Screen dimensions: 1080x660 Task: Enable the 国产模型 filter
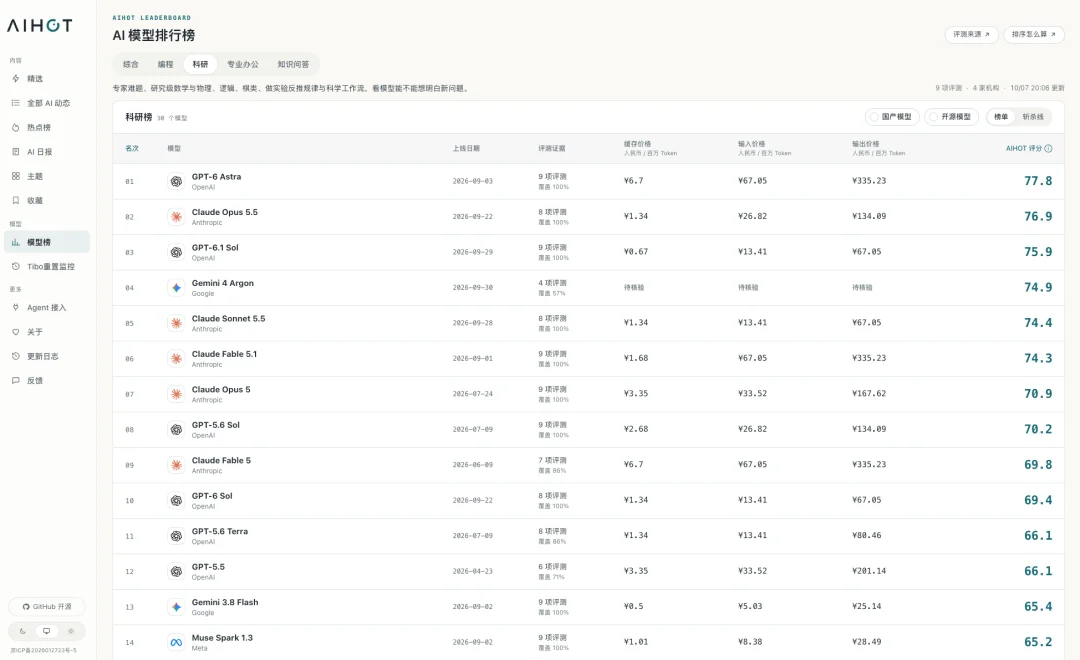tap(892, 117)
